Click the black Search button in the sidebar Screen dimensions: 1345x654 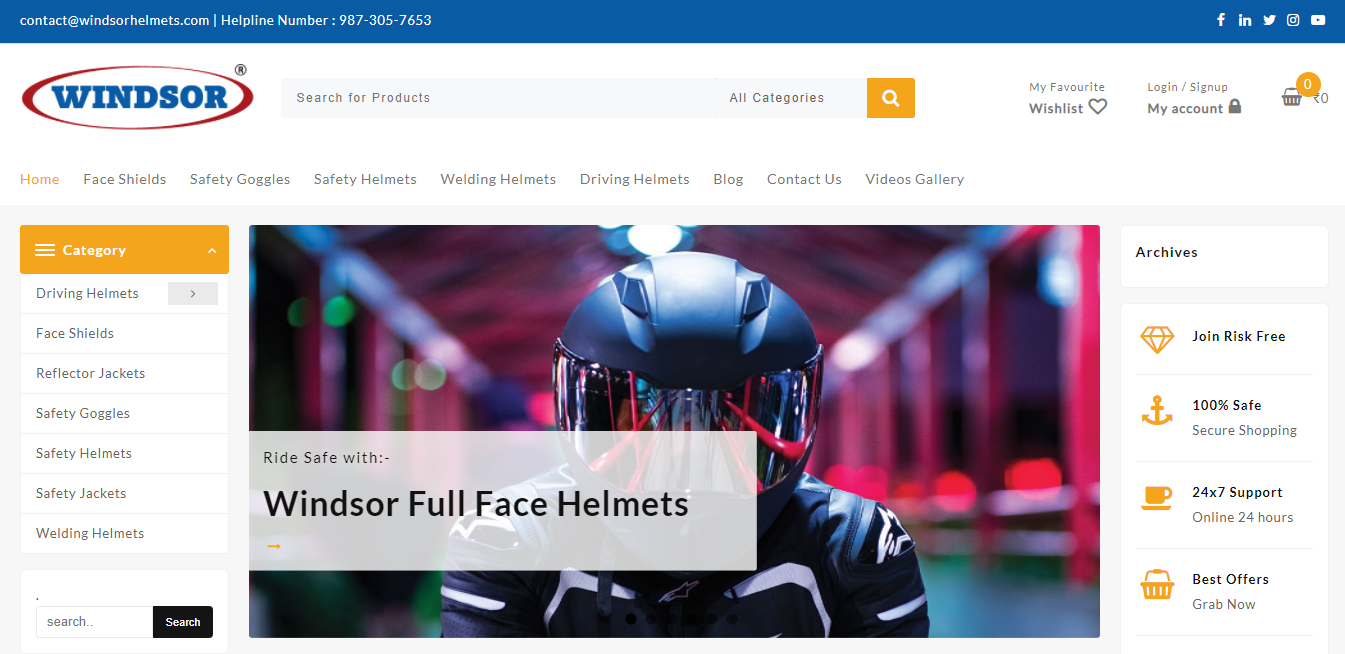point(183,622)
